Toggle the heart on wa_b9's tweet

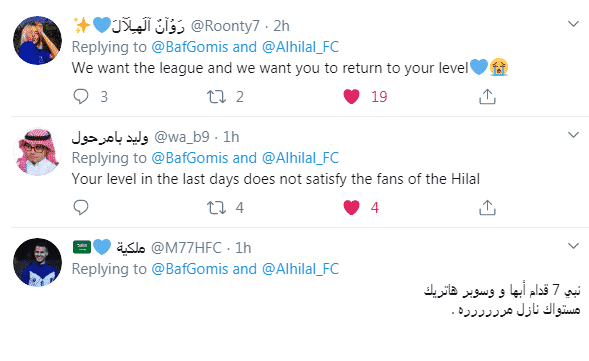(352, 207)
